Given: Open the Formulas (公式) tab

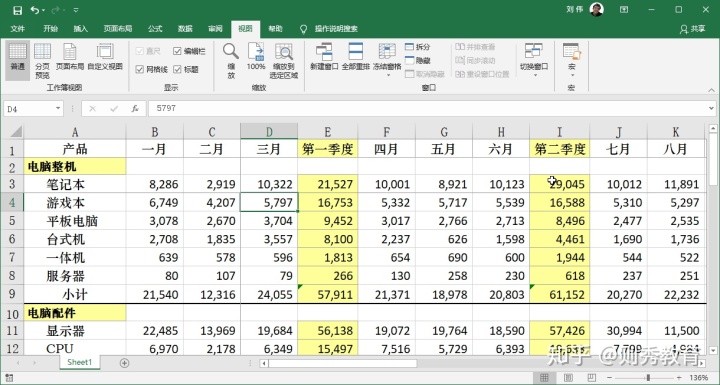Looking at the screenshot, I should coord(155,28).
